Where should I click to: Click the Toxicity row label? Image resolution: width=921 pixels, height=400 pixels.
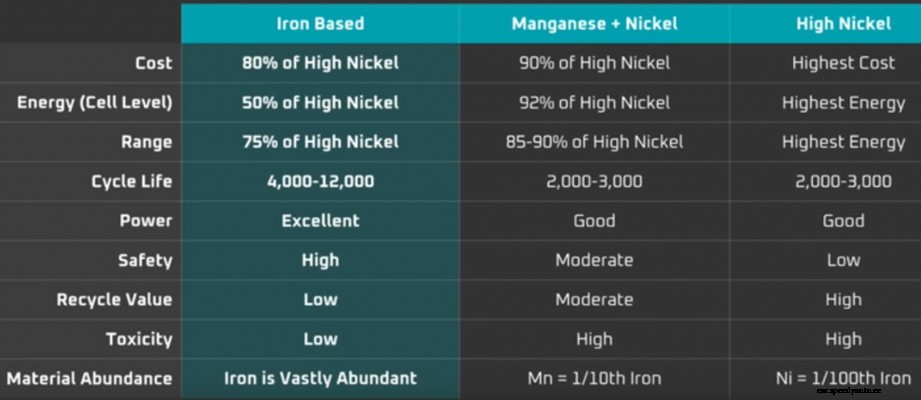[x=139, y=339]
